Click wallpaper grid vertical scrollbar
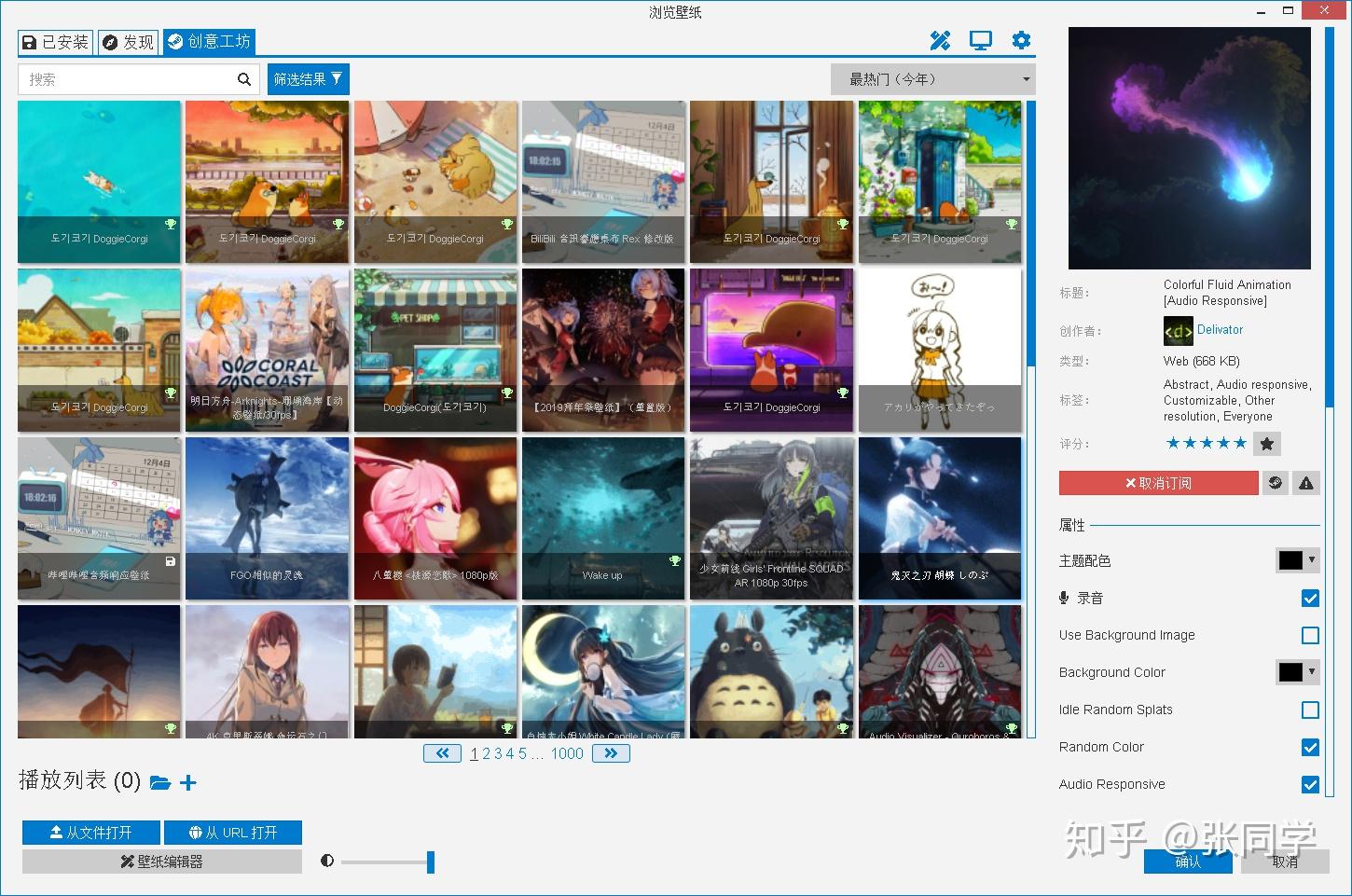The image size is (1352, 896). pos(1031,420)
